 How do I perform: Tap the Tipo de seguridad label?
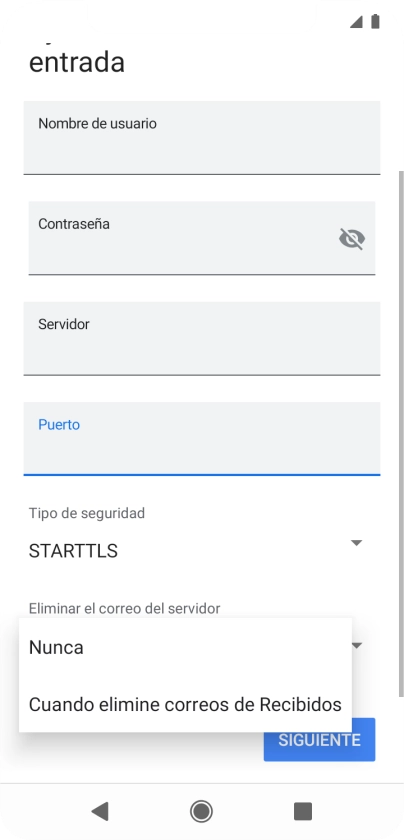(x=87, y=513)
